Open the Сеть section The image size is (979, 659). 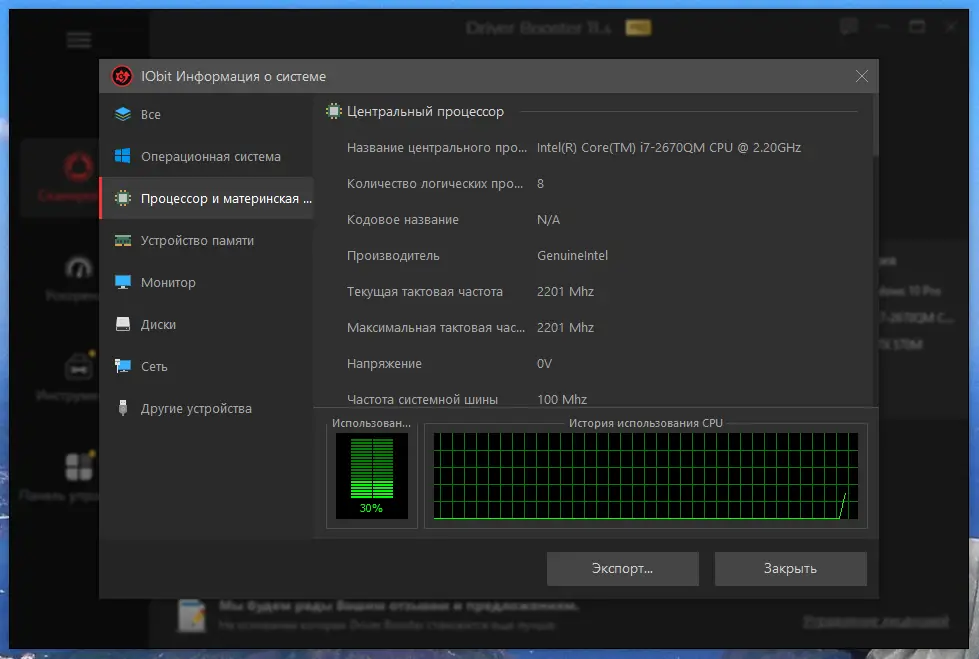(x=206, y=366)
